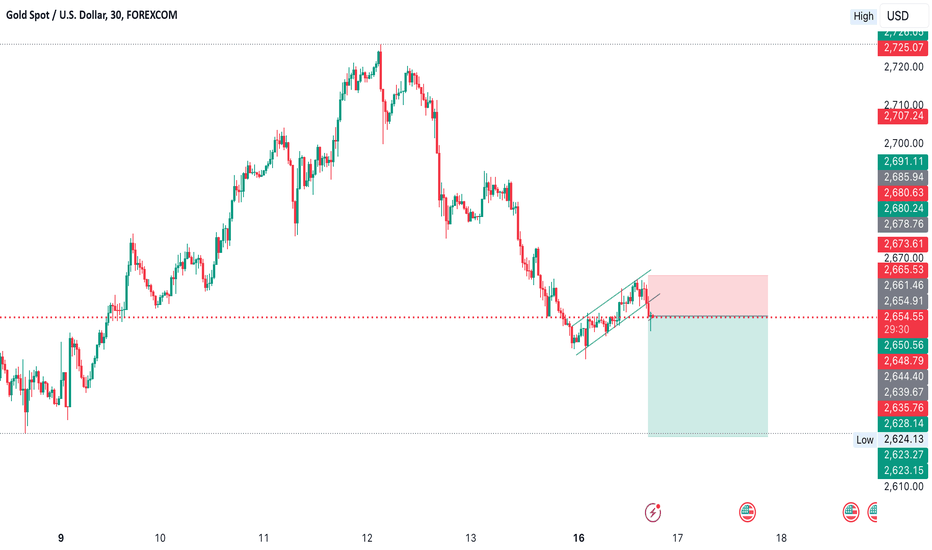
Task: Click the full US flag event icon past date 18
Action: click(851, 512)
